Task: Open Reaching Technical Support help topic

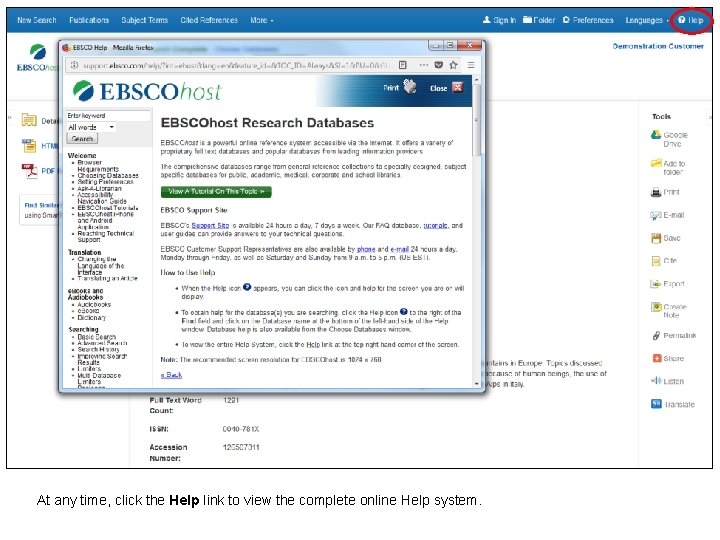Action: [105, 236]
